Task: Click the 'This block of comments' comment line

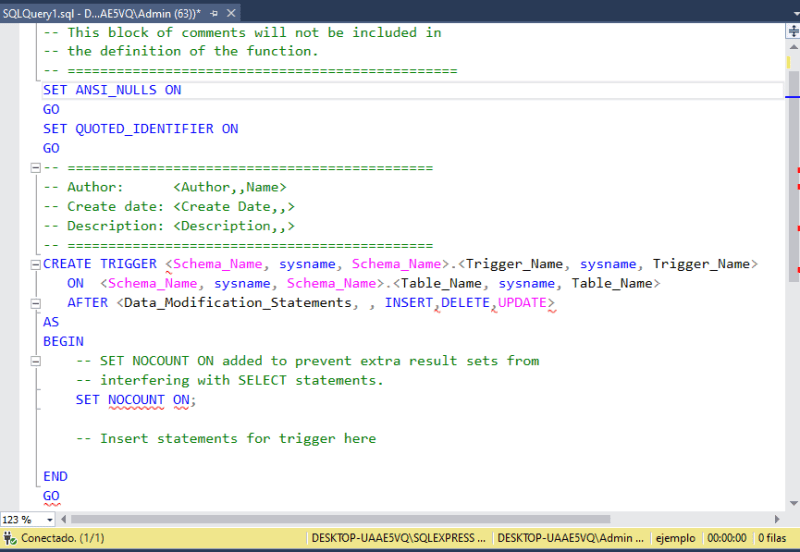Action: [x=242, y=33]
